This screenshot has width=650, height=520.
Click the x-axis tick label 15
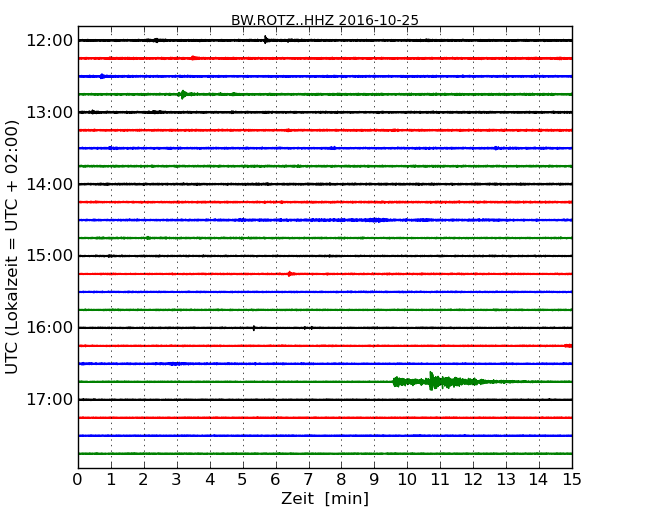click(572, 480)
